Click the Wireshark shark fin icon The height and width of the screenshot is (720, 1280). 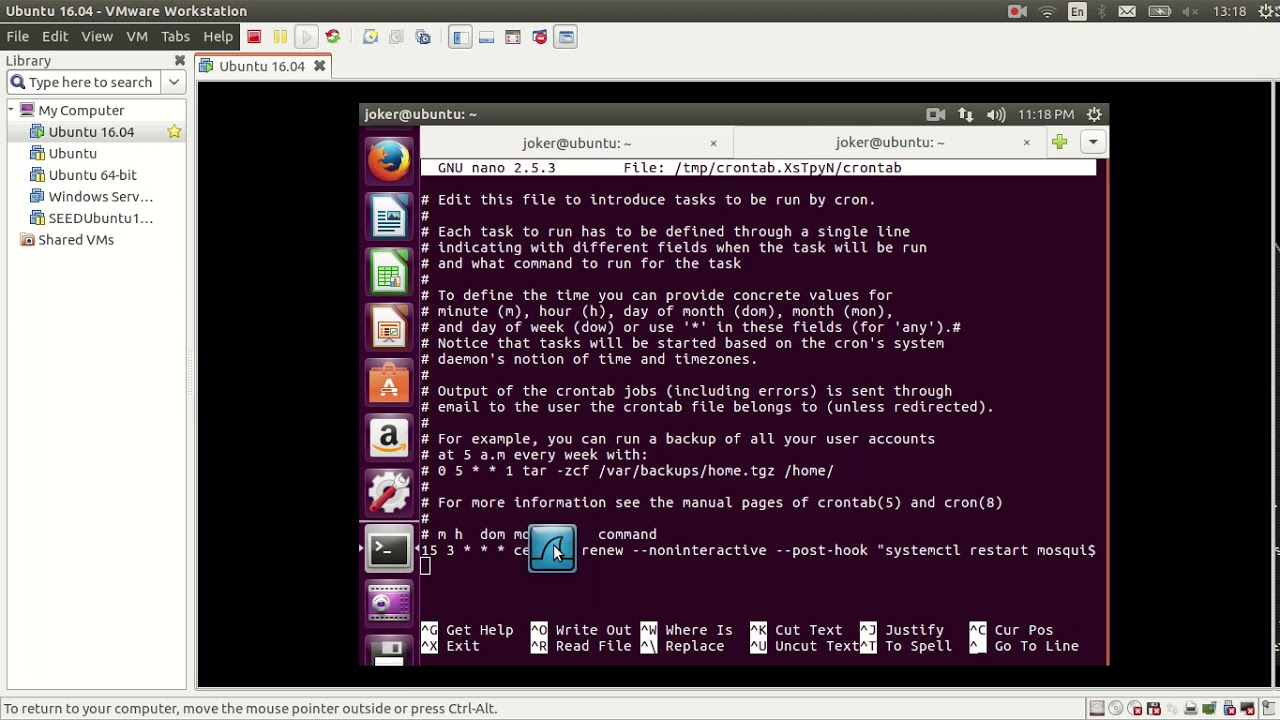552,549
